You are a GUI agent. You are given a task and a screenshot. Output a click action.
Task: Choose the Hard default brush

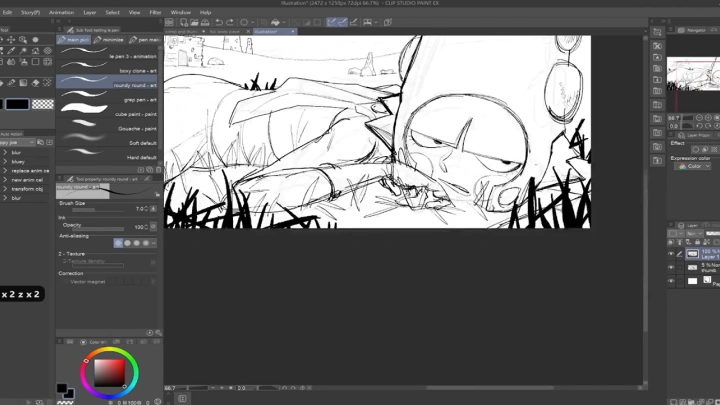[x=107, y=155]
